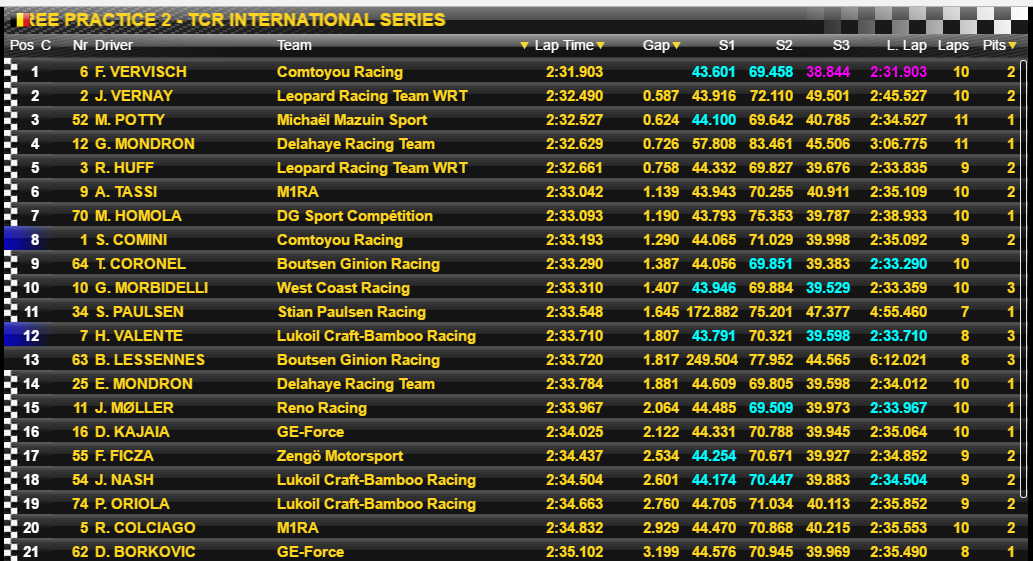The image size is (1033, 561).
Task: Click cyan S1 time 44.100
Action: click(x=713, y=120)
